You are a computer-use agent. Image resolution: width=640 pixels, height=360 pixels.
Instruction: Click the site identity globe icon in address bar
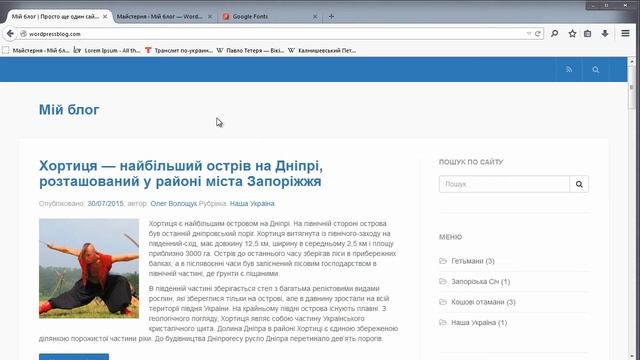[23, 34]
